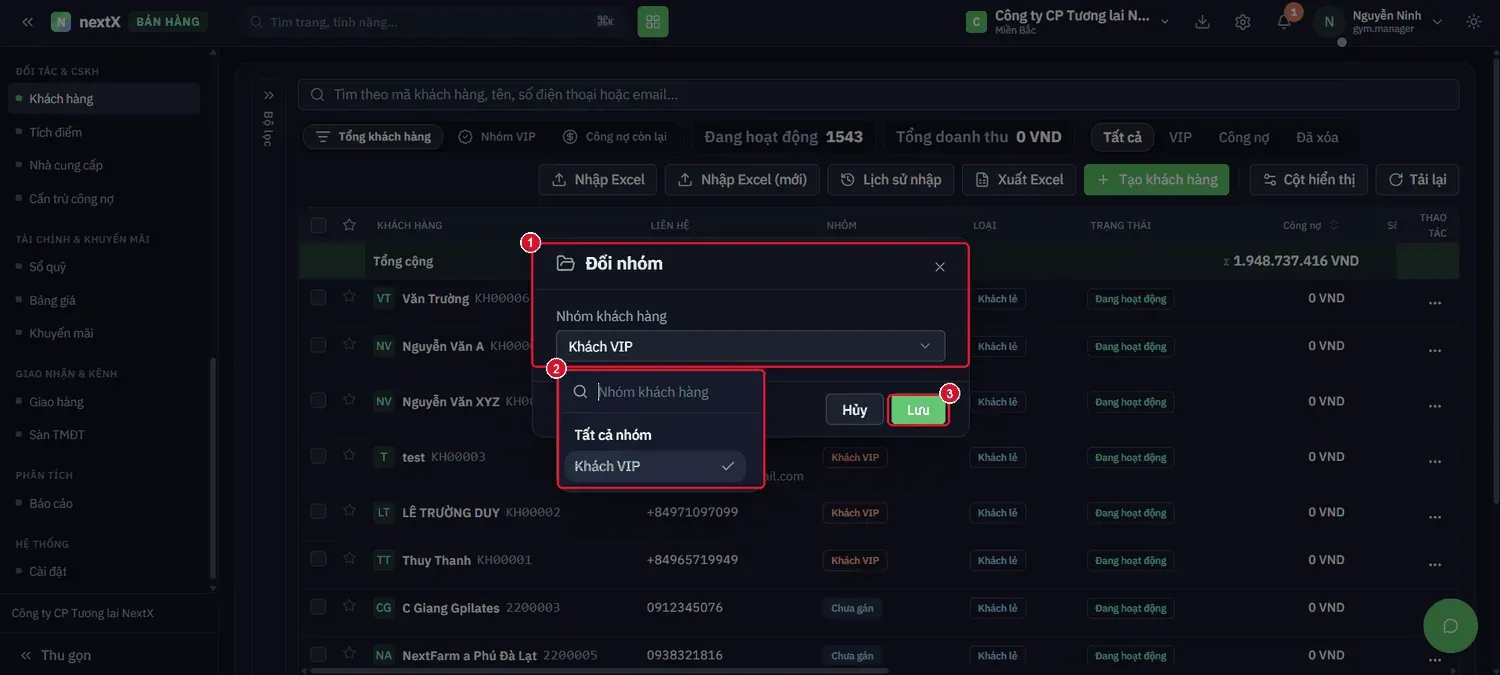Switch to the Công nợ tab

click(1244, 137)
